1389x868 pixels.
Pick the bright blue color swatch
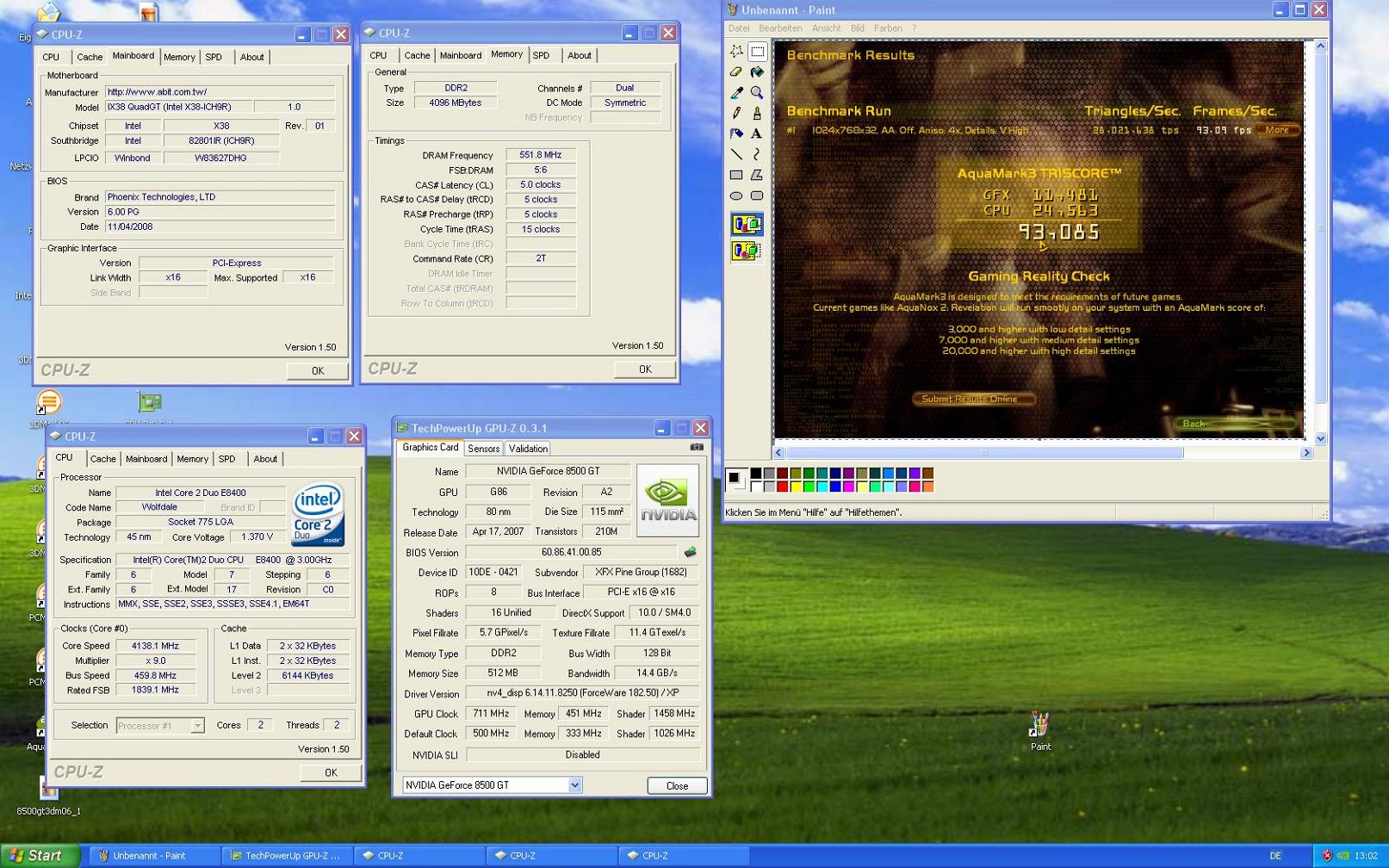[x=835, y=487]
